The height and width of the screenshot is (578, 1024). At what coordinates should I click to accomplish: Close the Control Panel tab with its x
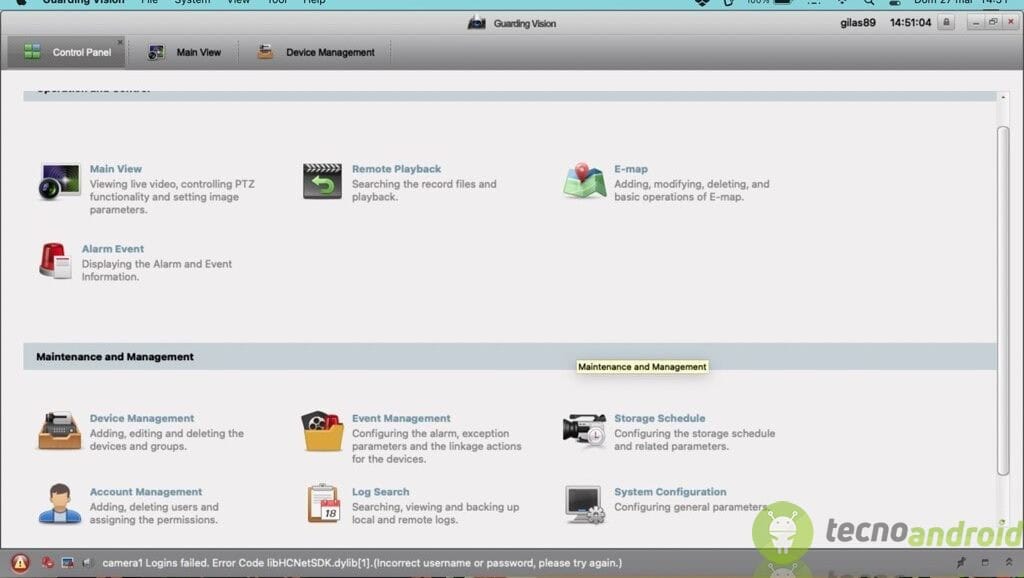point(120,42)
